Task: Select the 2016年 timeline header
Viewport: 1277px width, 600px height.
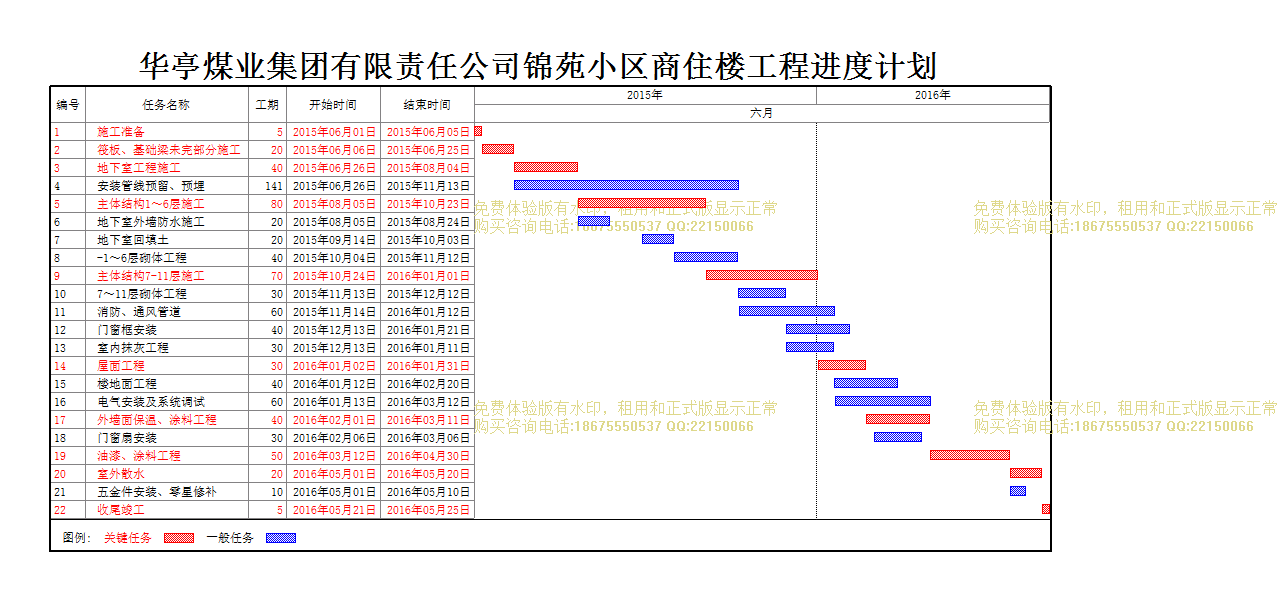Action: click(933, 95)
